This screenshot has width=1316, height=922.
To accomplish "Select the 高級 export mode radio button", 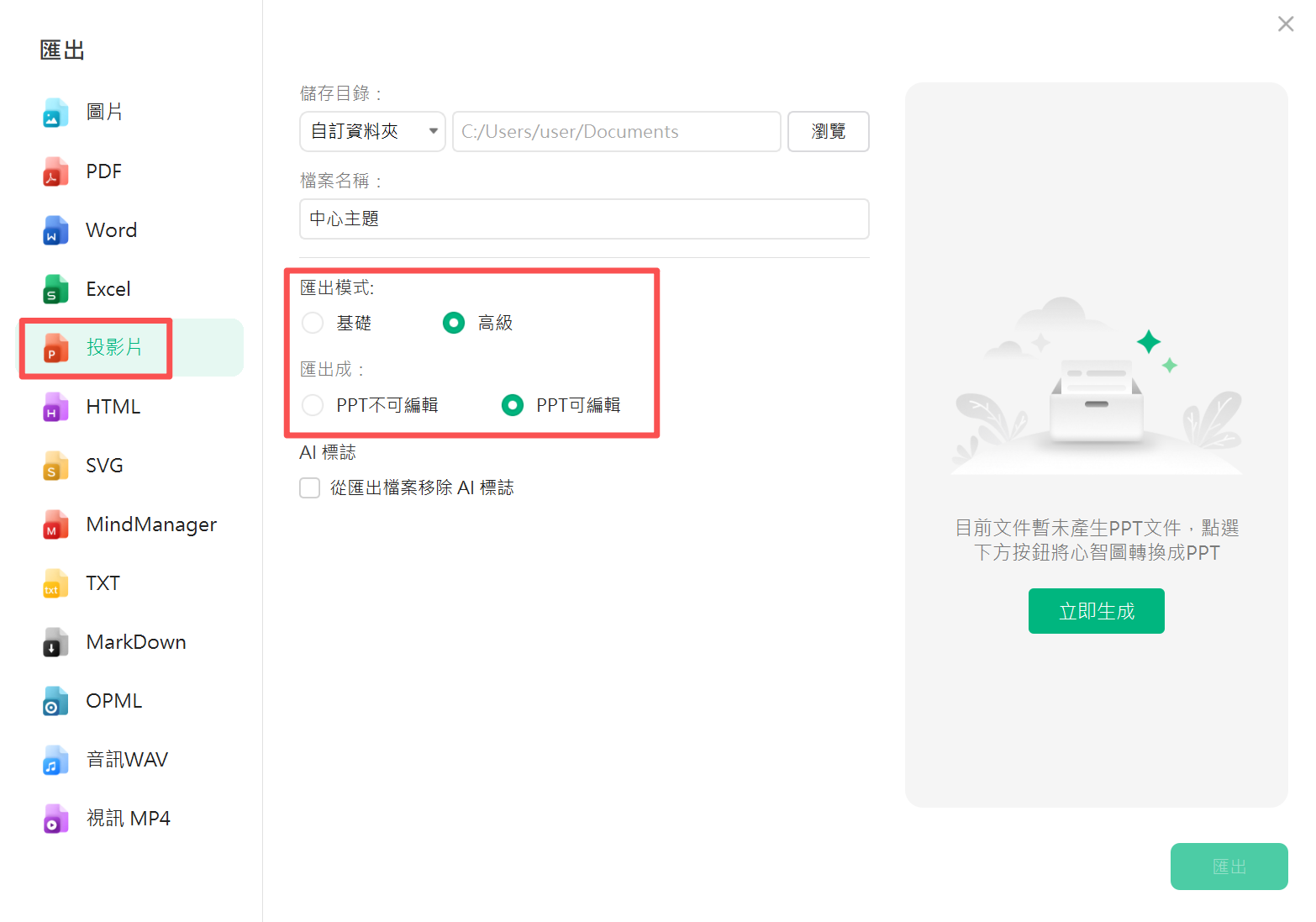I will click(454, 323).
